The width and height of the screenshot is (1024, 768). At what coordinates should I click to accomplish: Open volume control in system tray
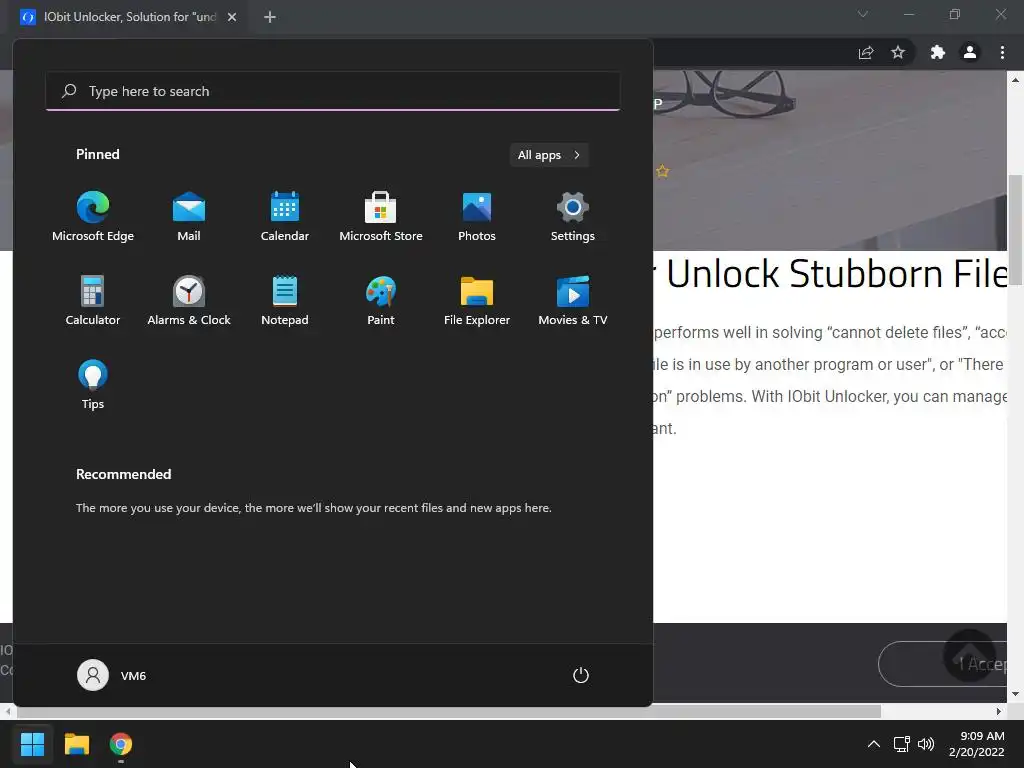click(926, 744)
